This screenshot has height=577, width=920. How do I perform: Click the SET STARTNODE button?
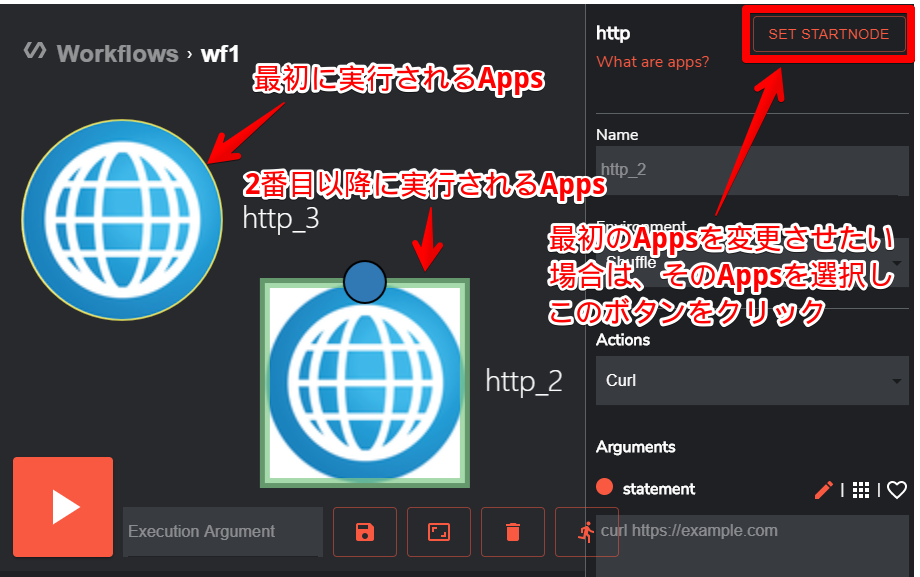(827, 33)
